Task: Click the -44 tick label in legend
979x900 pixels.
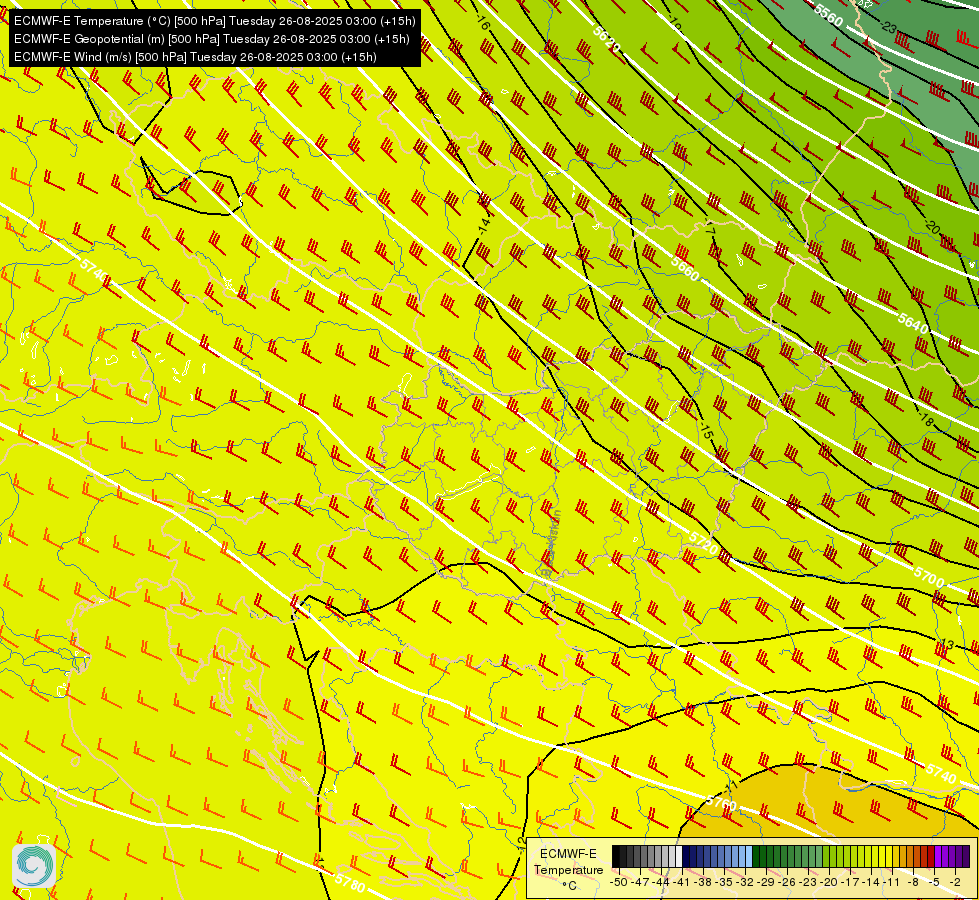Action: pos(661,882)
